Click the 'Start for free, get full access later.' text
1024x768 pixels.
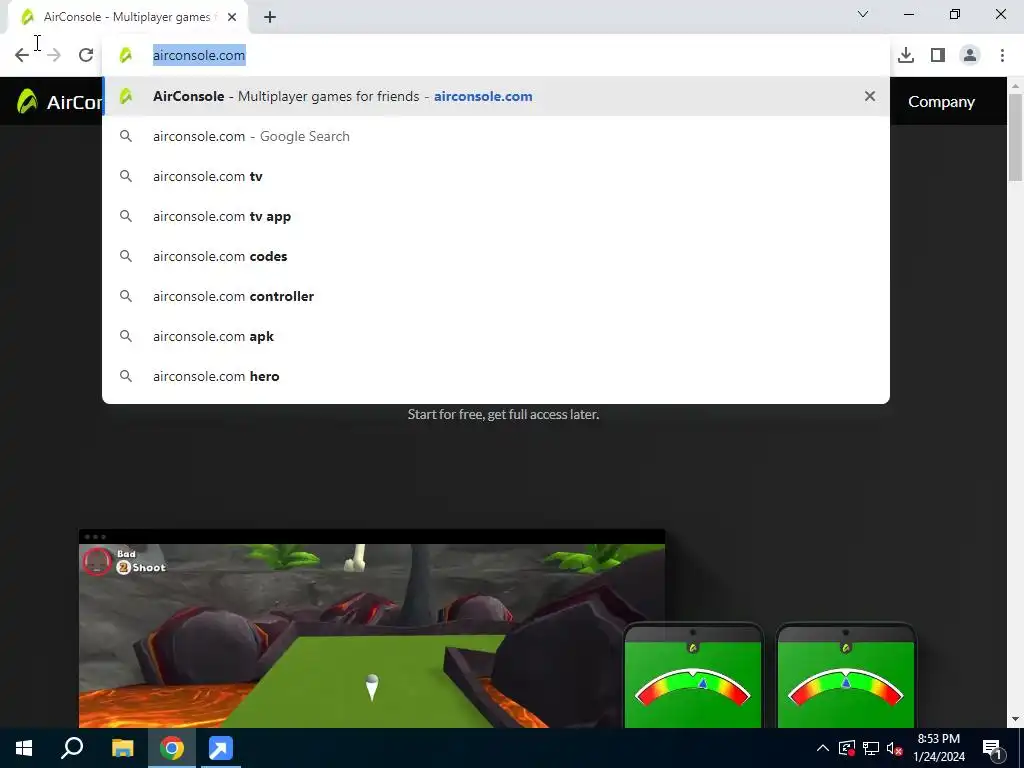504,414
